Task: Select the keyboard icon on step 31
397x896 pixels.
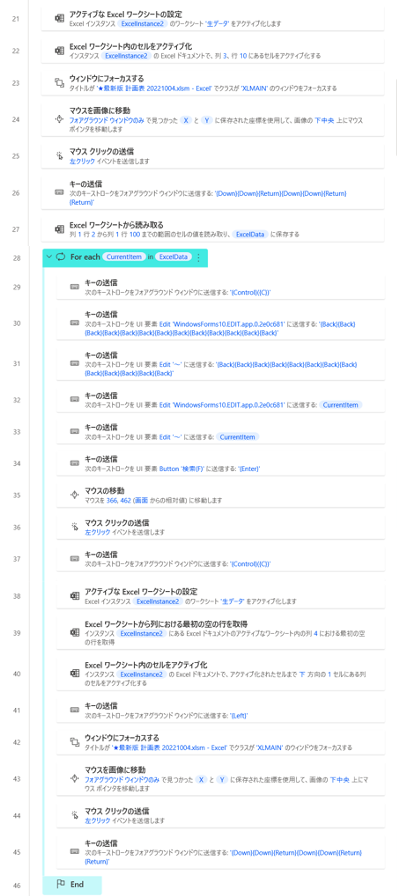Action: point(74,363)
